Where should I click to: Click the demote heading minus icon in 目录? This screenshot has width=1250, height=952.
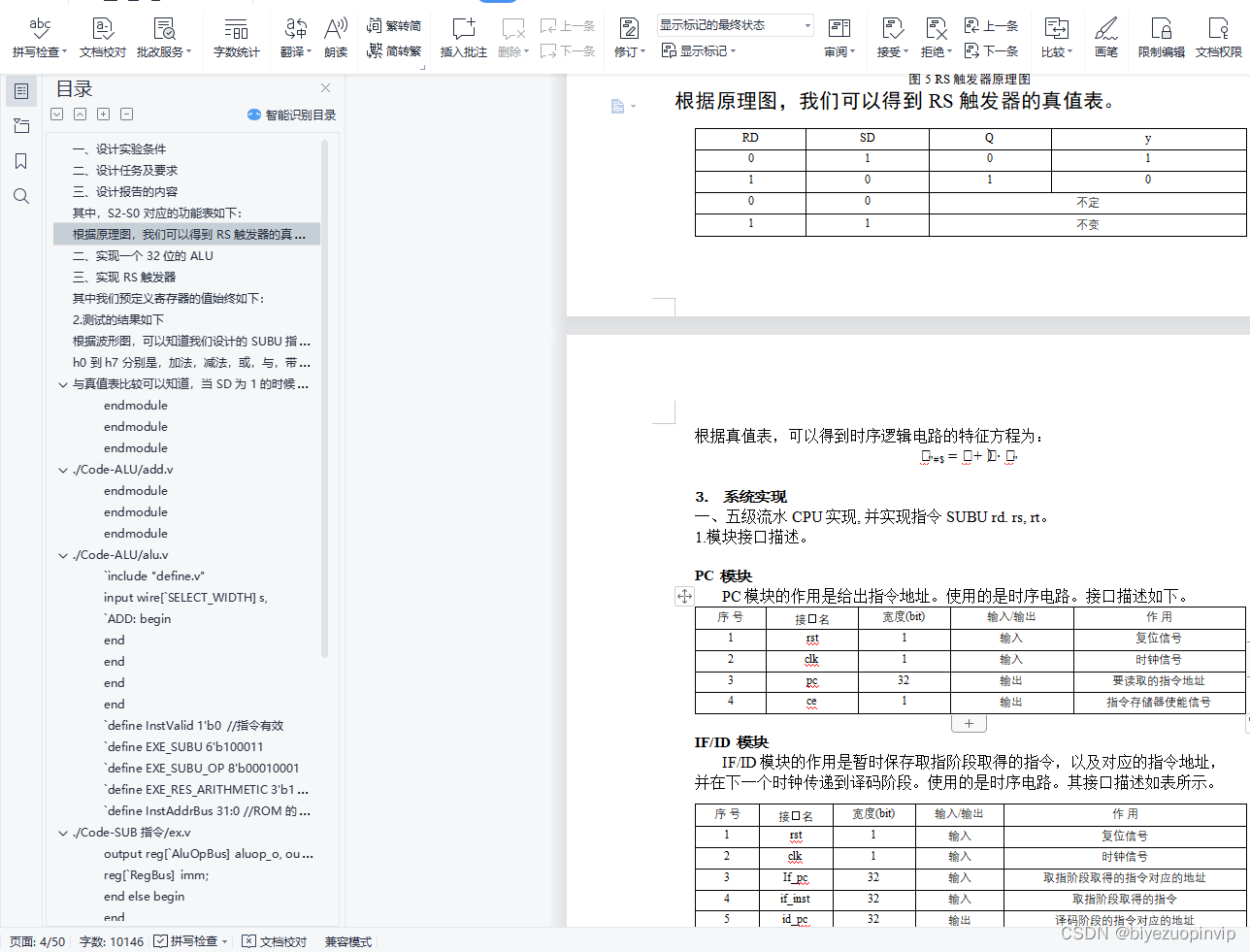point(127,114)
